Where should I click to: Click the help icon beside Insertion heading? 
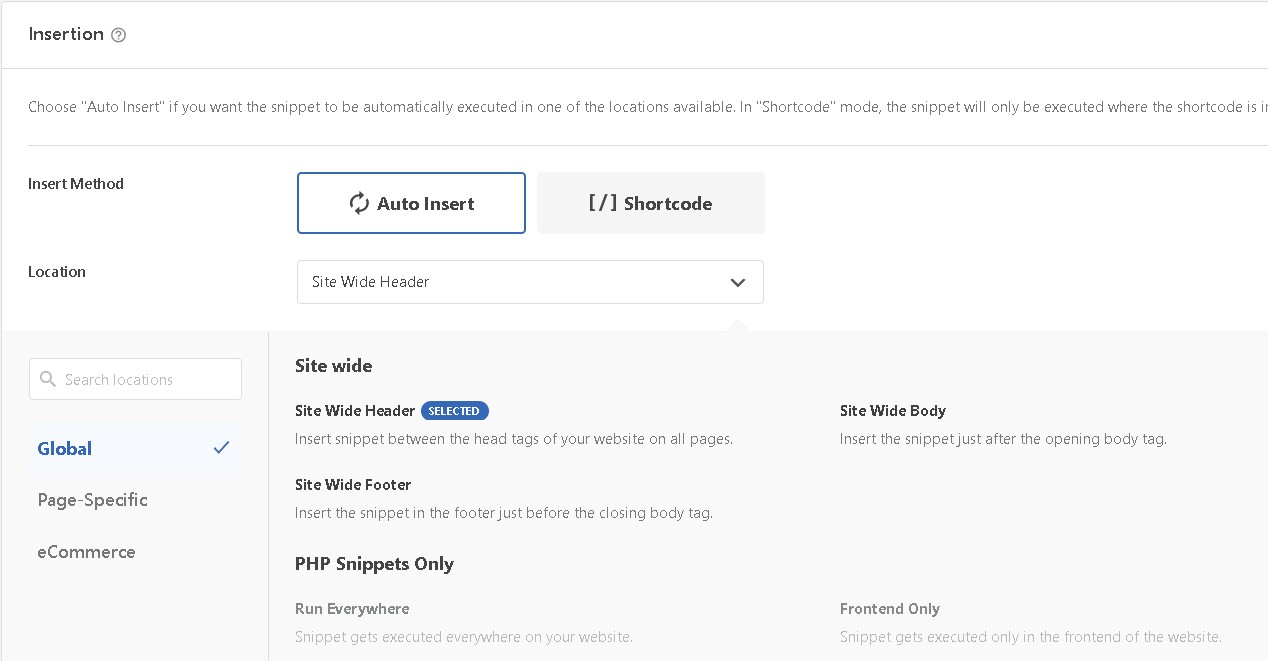119,35
